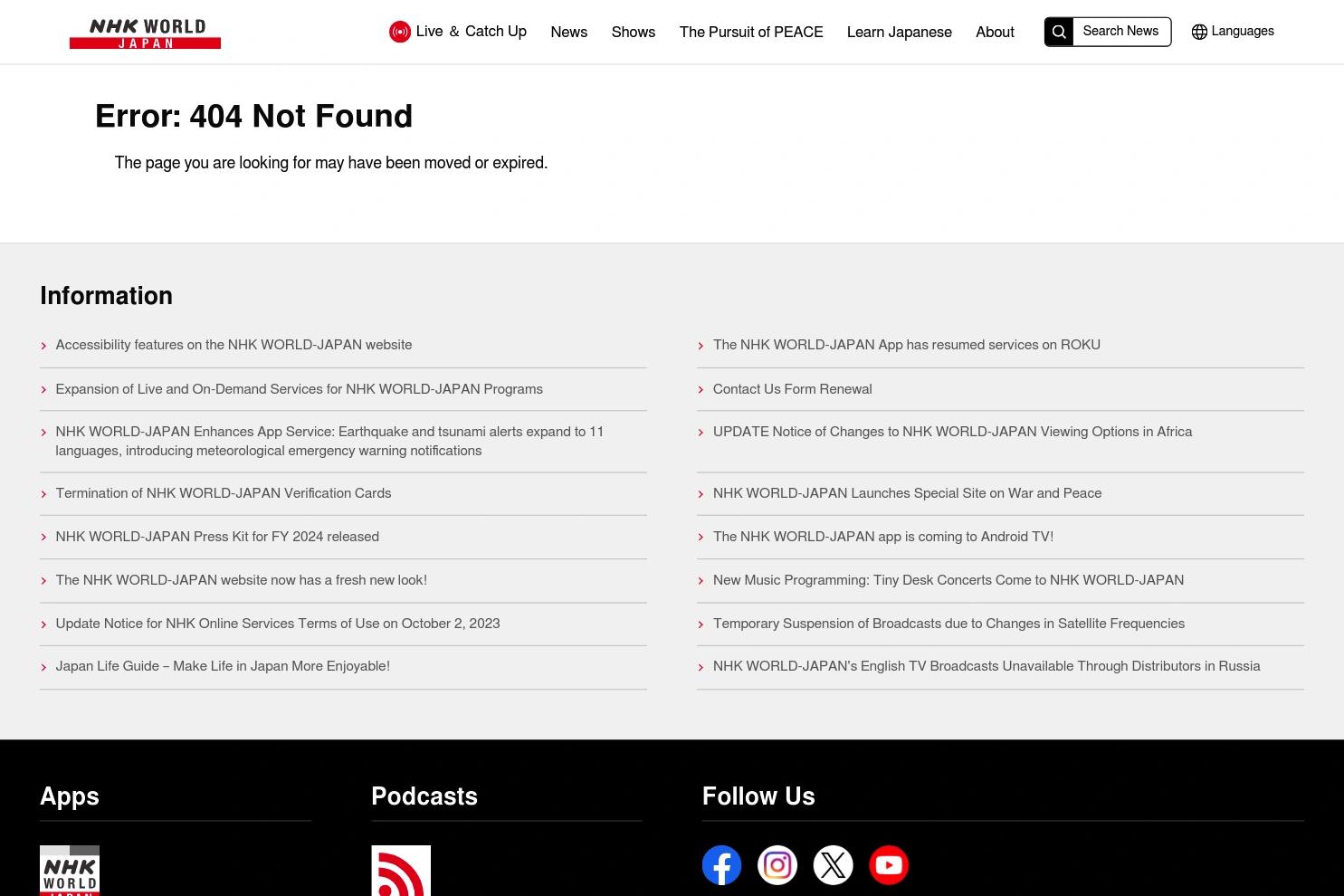
Task: Visit NHK World YouTube channel
Action: (x=889, y=865)
